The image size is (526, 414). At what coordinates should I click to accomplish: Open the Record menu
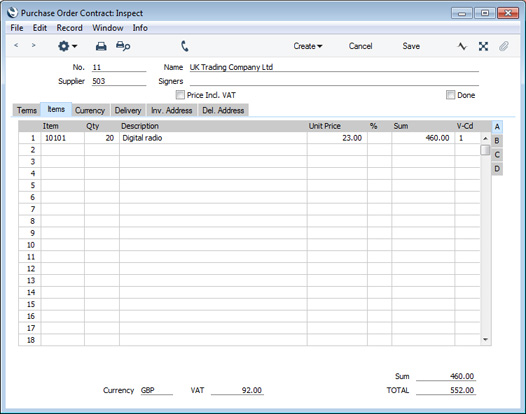[x=69, y=28]
